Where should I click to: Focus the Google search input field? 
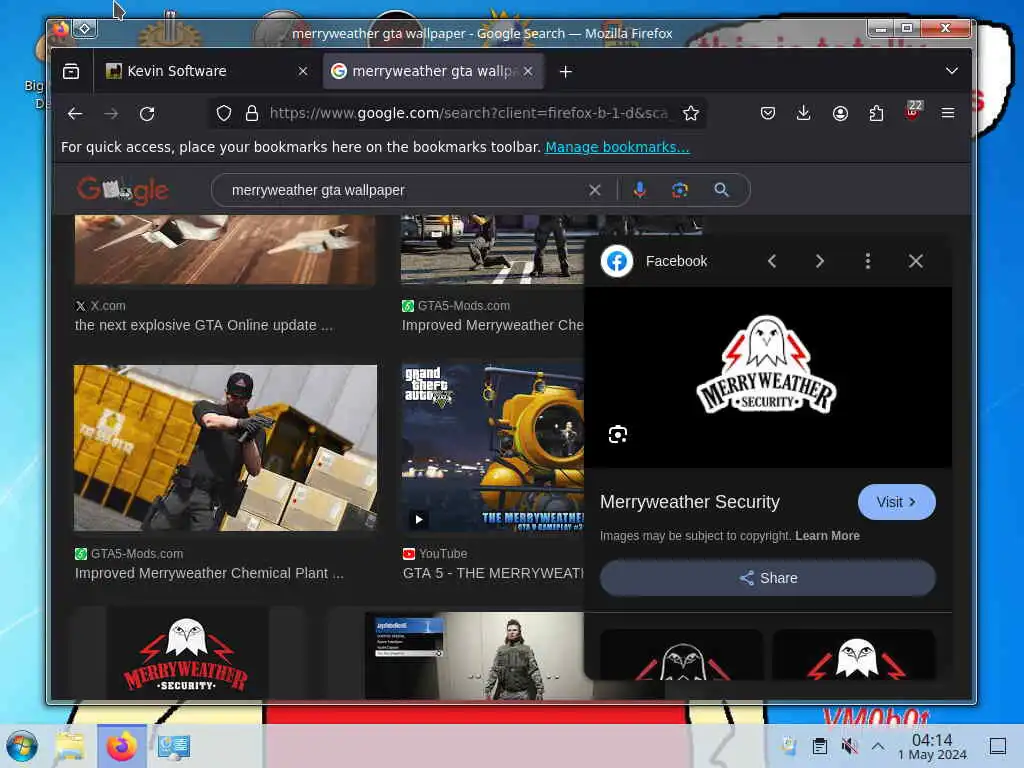click(405, 190)
